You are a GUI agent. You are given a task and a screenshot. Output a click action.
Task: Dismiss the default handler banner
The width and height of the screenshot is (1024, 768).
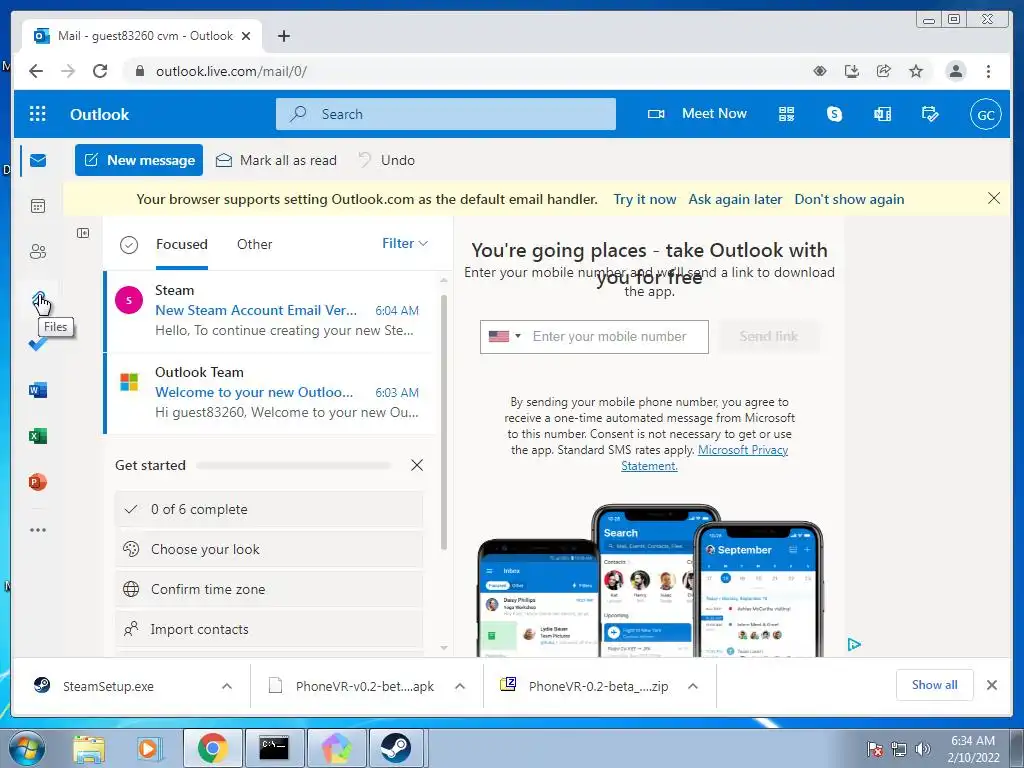pyautogui.click(x=993, y=199)
